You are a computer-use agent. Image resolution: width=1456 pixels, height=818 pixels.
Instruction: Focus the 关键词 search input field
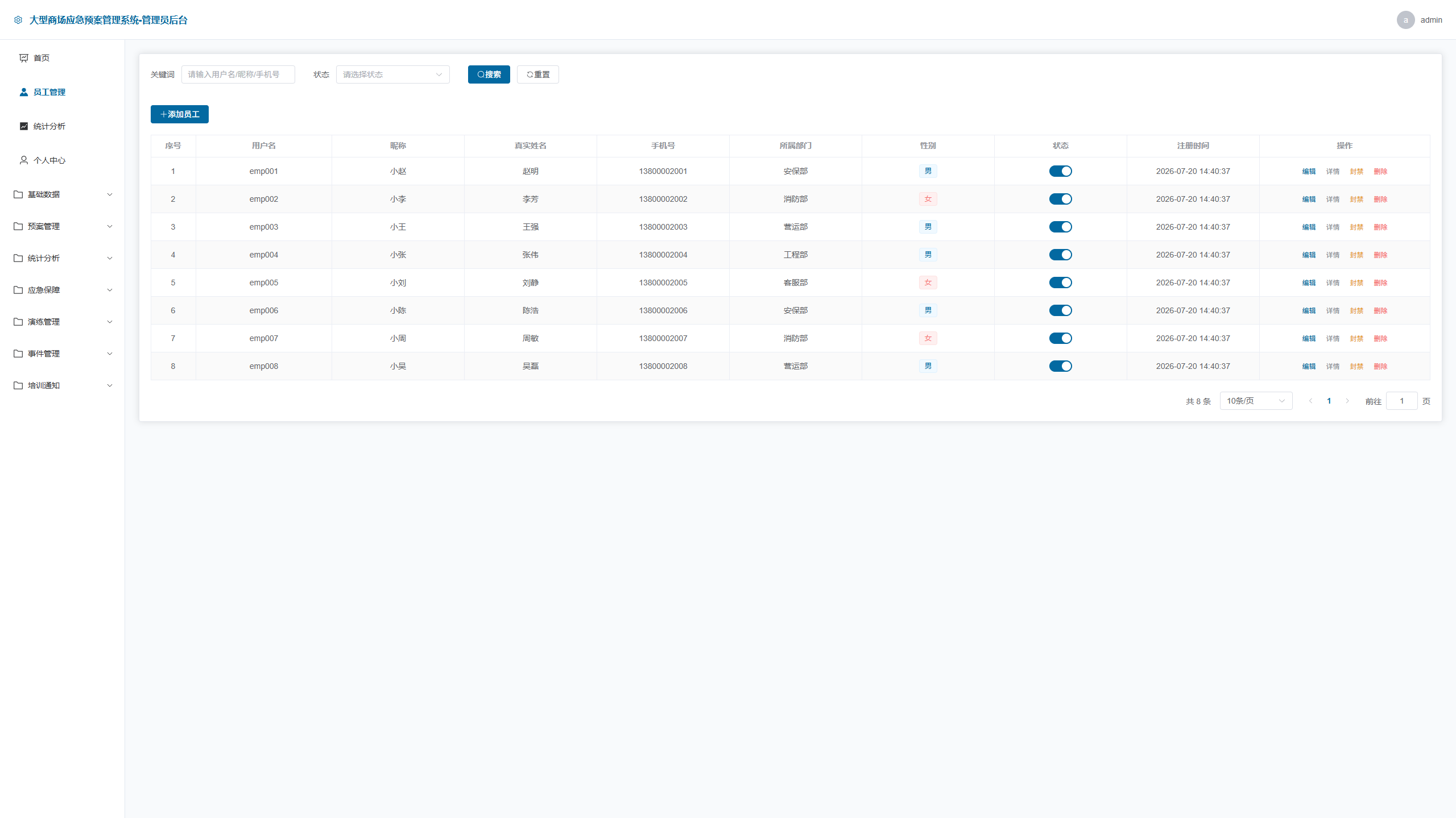point(238,74)
